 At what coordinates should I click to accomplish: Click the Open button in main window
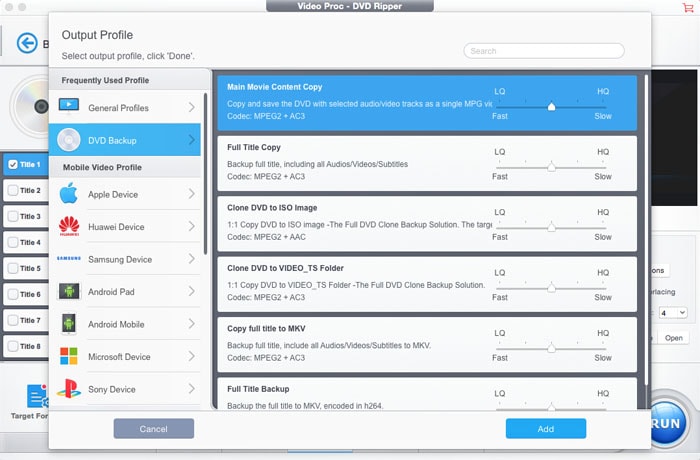point(673,338)
